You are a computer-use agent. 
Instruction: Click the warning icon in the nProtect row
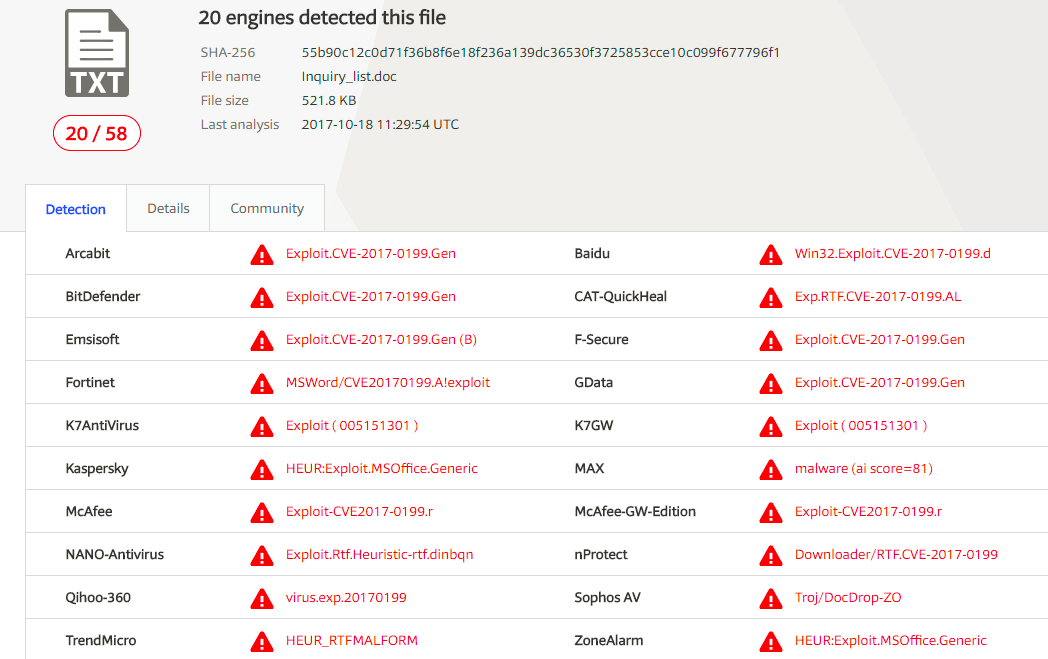point(771,556)
